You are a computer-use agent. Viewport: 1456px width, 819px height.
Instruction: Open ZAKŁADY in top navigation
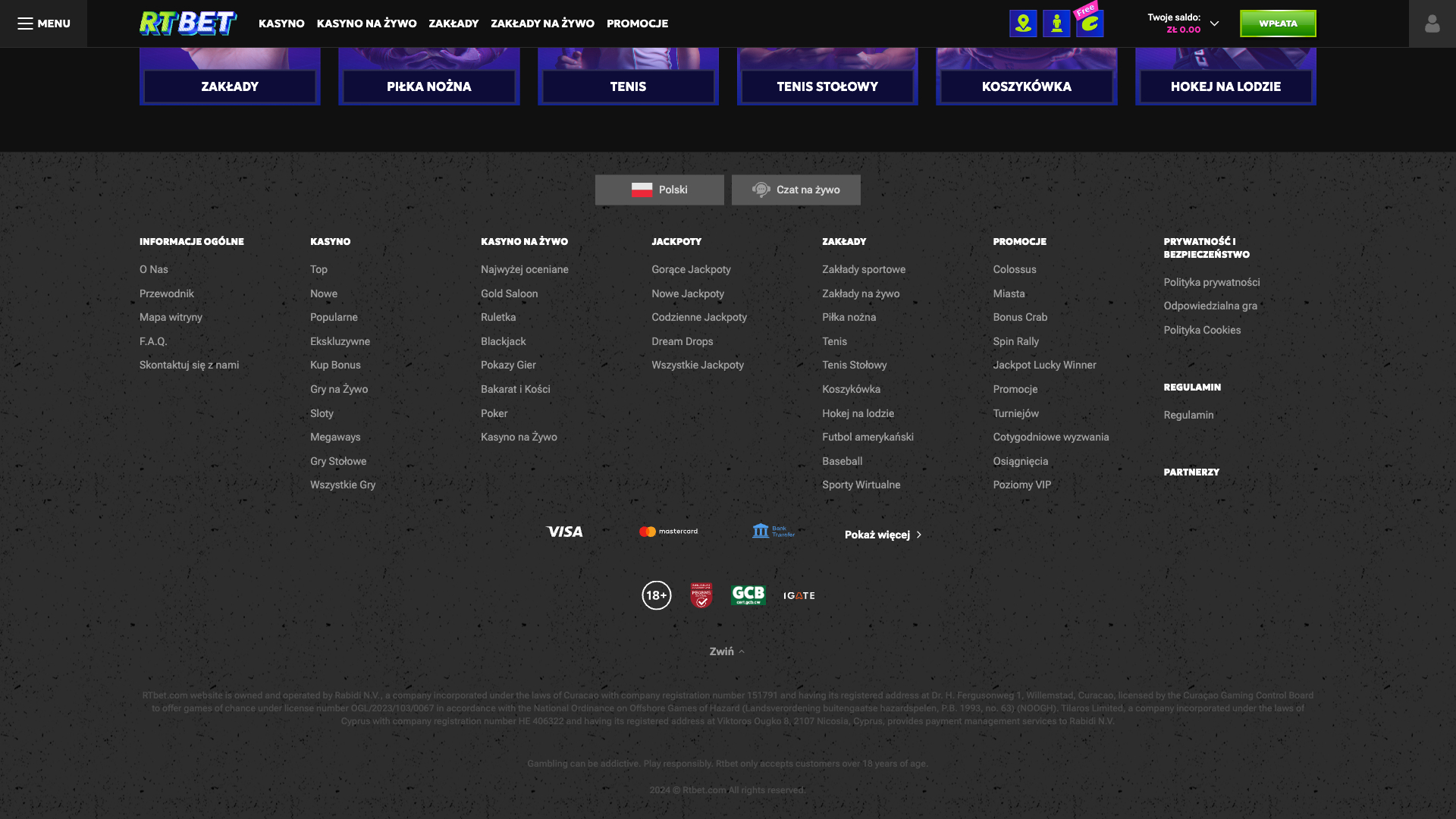(x=453, y=24)
